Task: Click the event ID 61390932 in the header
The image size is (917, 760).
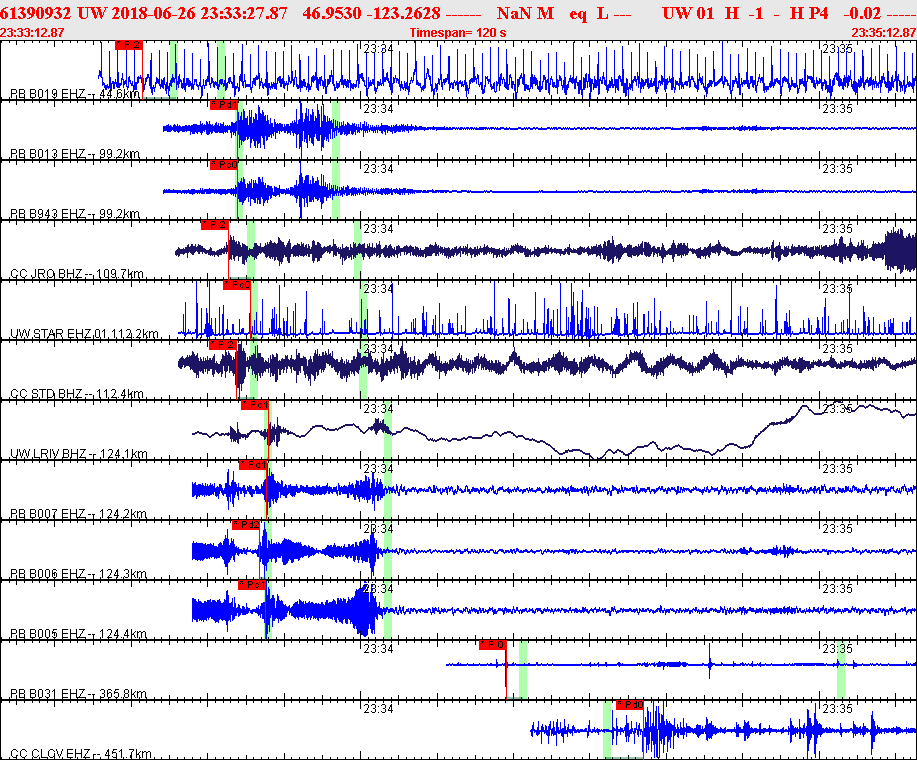Action: (36, 13)
